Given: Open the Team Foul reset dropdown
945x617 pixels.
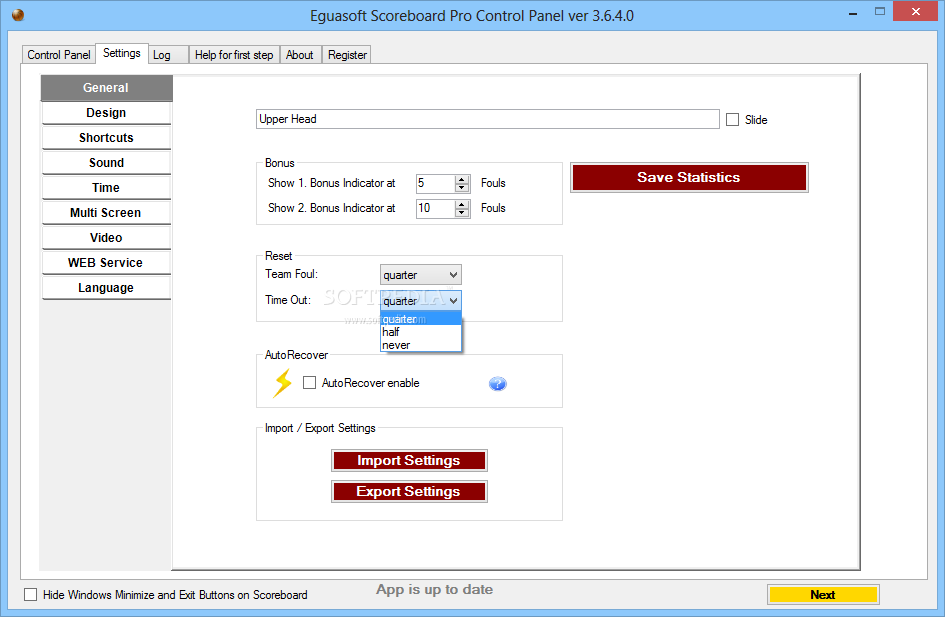Looking at the screenshot, I should (x=421, y=275).
